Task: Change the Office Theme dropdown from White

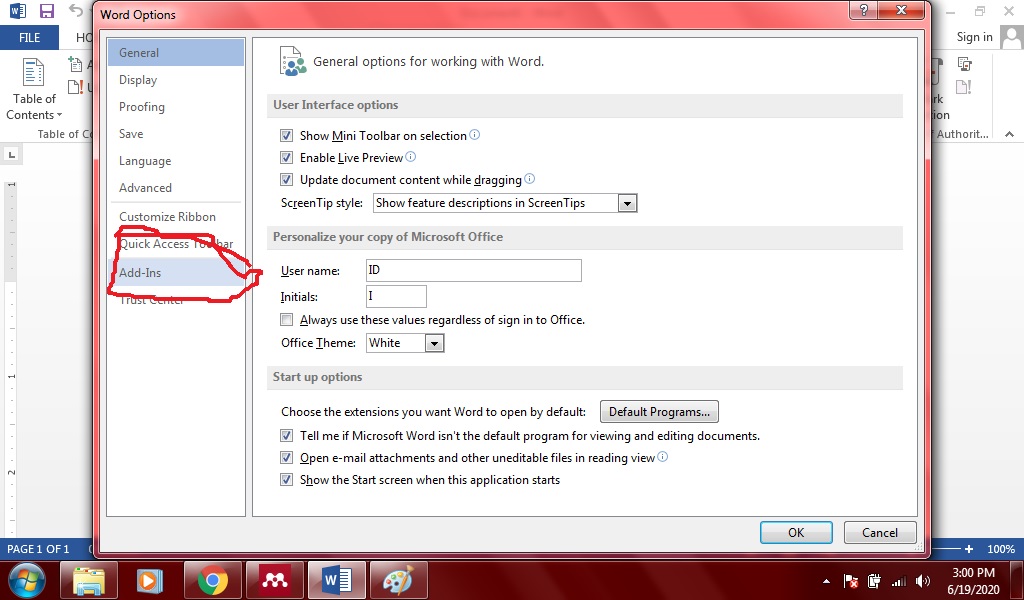Action: click(435, 343)
